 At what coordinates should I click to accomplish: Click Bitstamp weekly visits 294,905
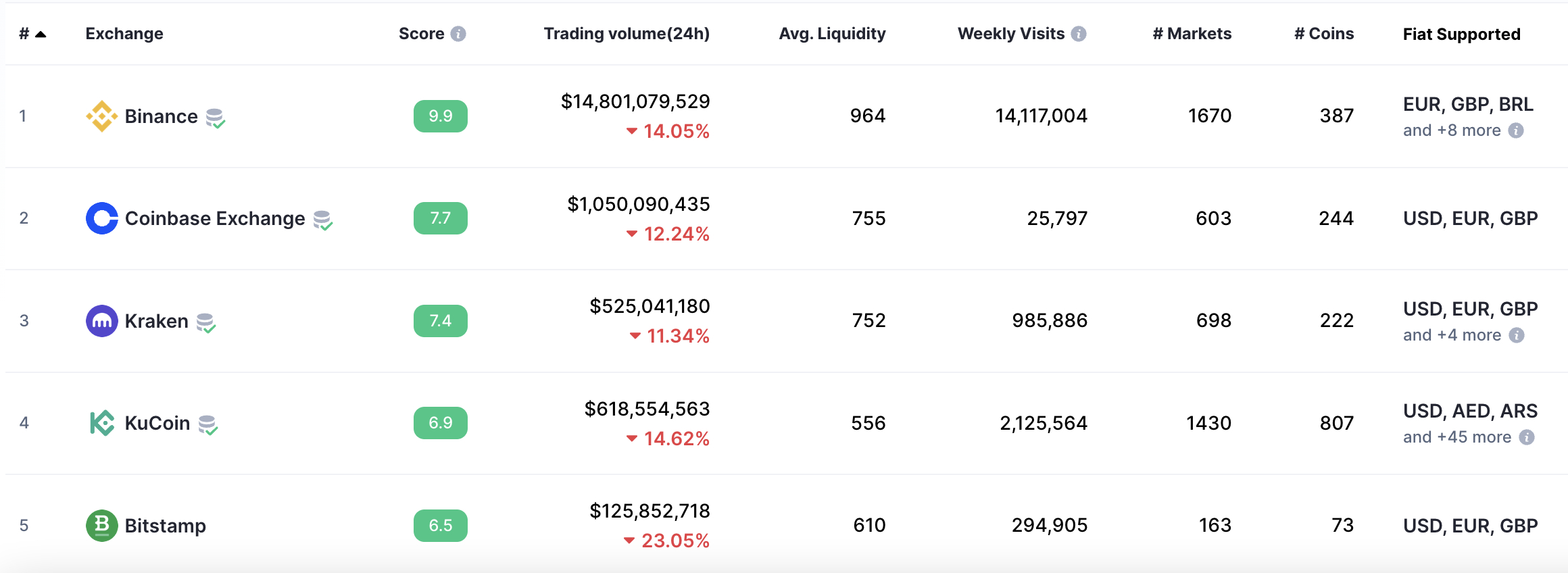point(1050,526)
